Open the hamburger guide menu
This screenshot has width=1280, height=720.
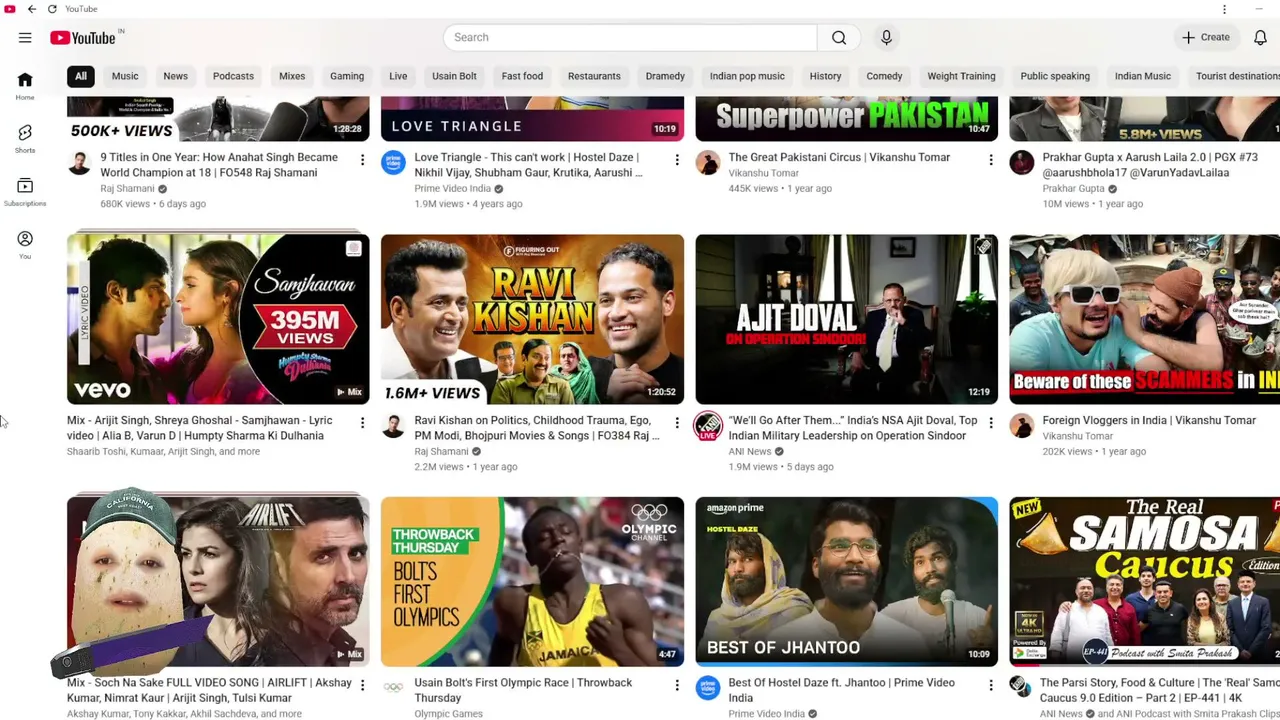(25, 38)
